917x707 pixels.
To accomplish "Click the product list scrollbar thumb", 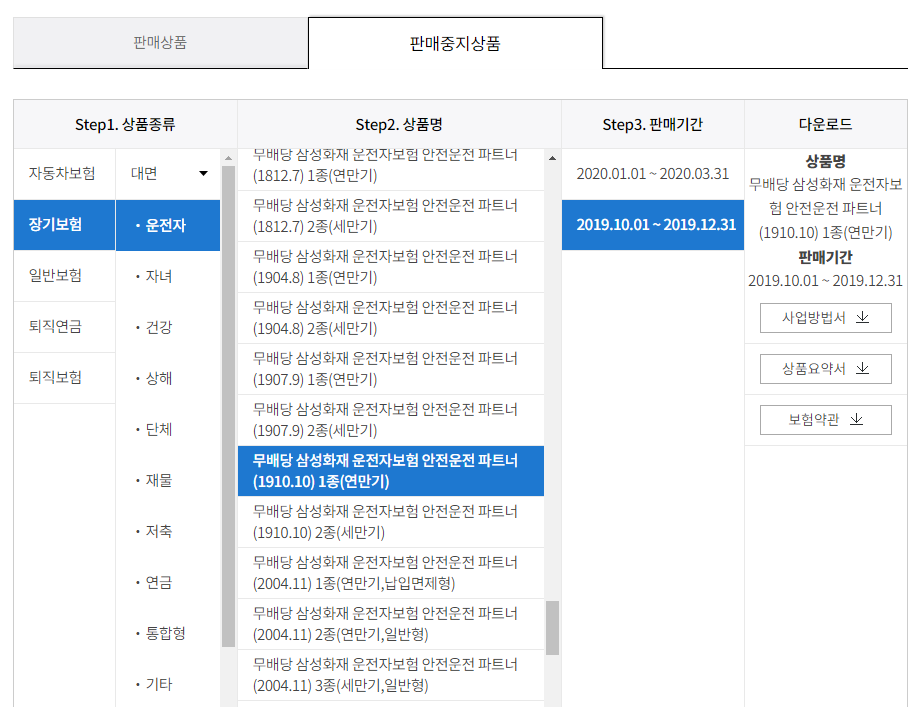I will [552, 627].
